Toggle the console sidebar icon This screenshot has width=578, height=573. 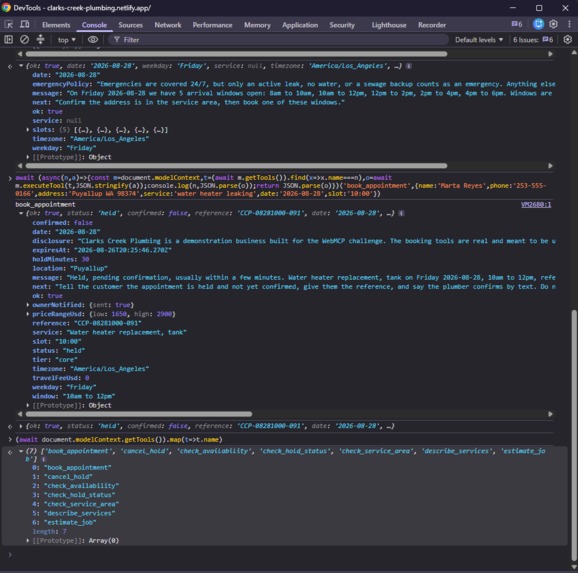(x=8, y=39)
